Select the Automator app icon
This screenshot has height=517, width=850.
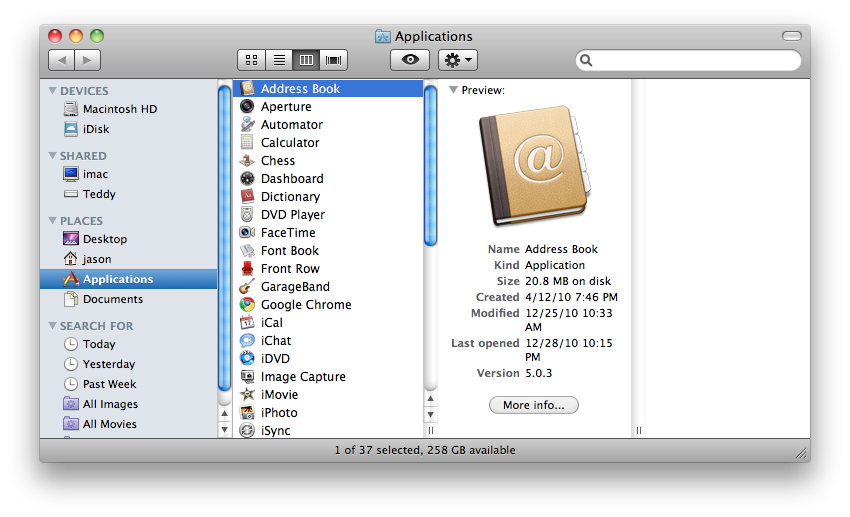click(x=247, y=124)
